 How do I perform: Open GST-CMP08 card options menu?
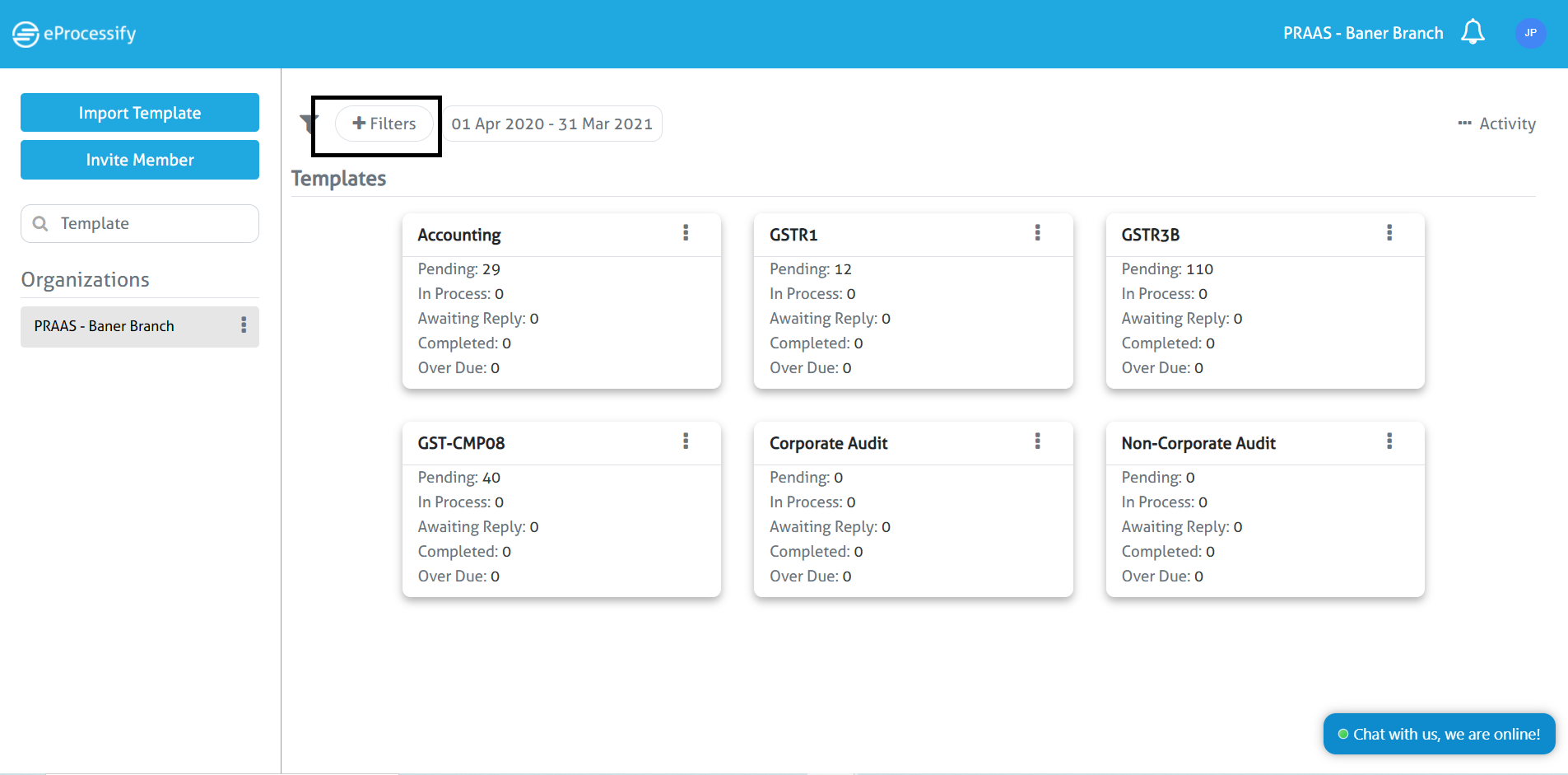click(686, 441)
